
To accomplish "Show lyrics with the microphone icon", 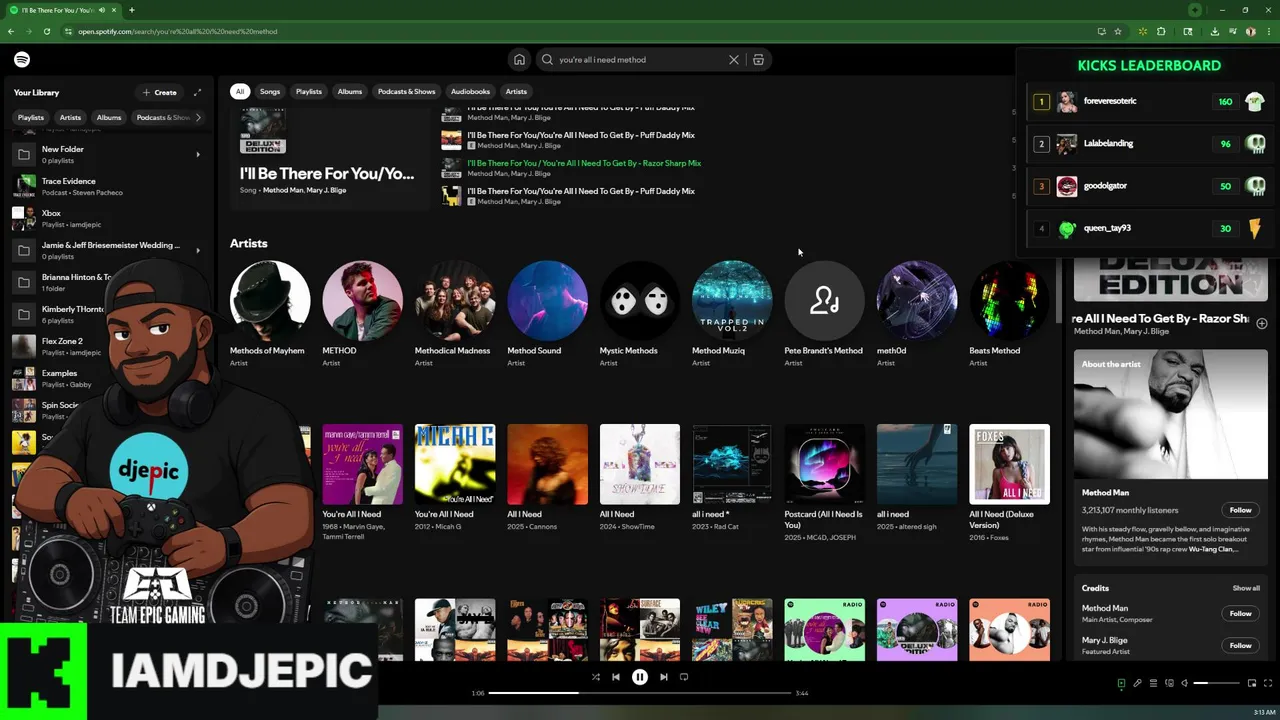I will click(1137, 683).
